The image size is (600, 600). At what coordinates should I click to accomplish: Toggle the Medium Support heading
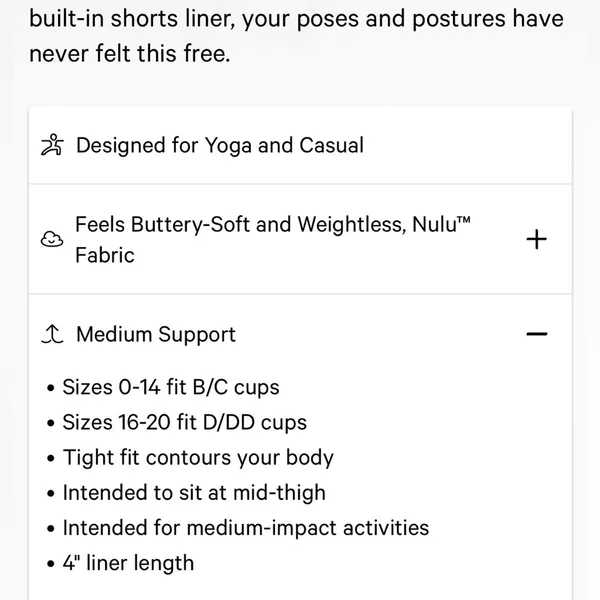156,334
